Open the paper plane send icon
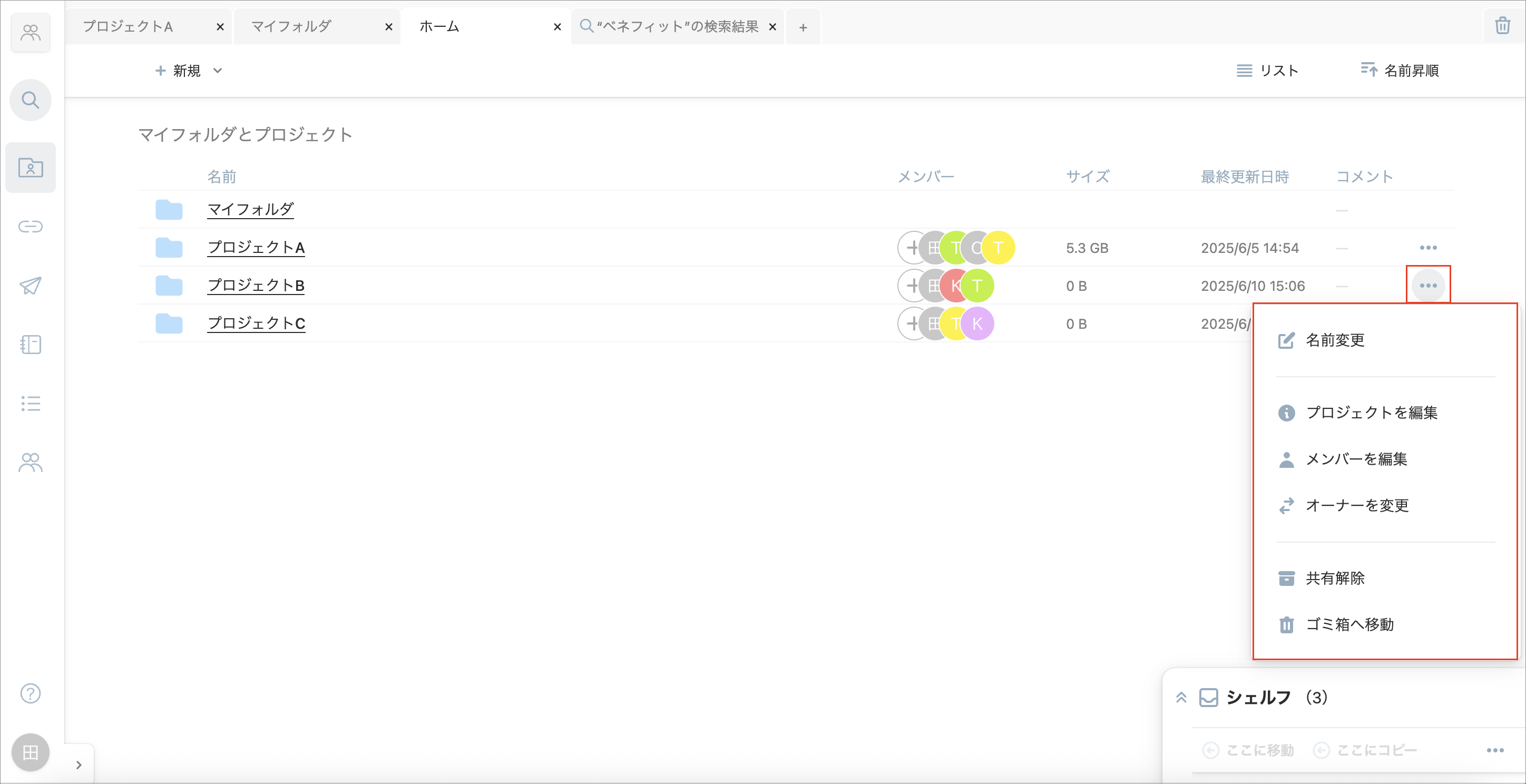Image resolution: width=1526 pixels, height=784 pixels. [30, 286]
